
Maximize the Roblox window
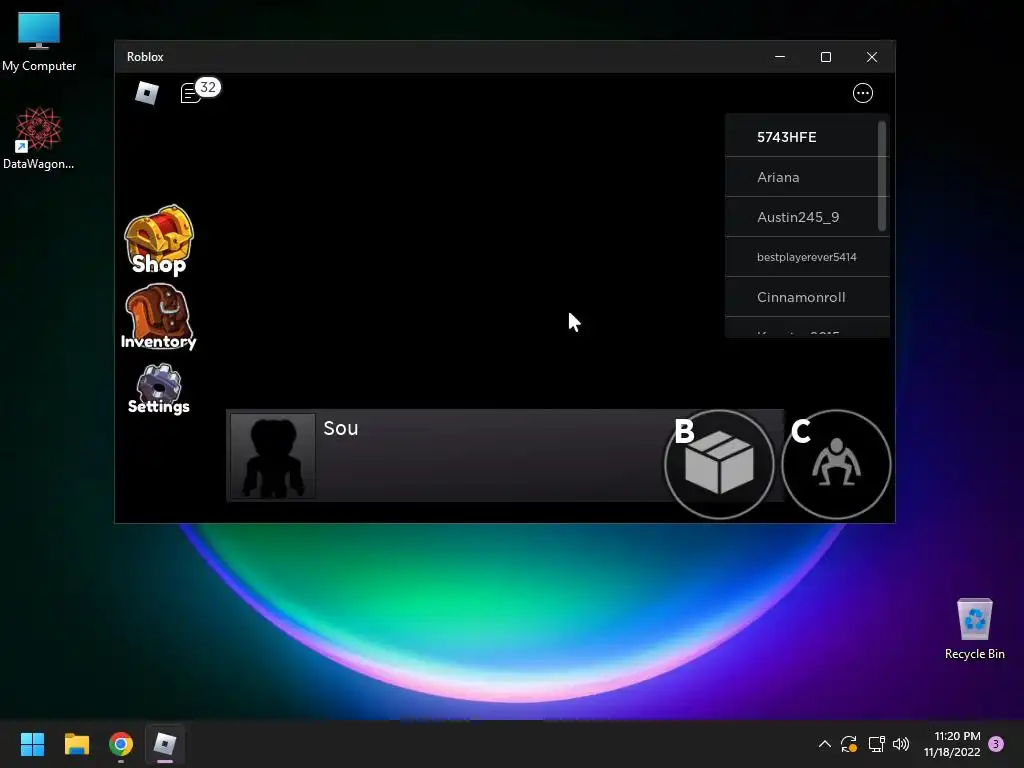tap(825, 57)
